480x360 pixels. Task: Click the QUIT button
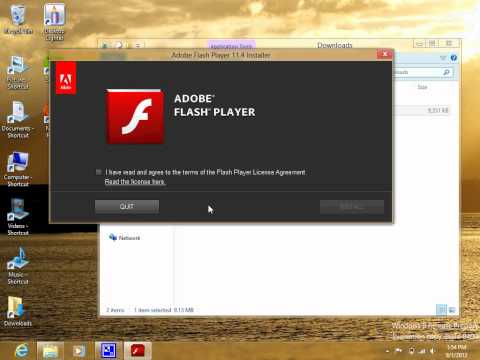(x=127, y=206)
